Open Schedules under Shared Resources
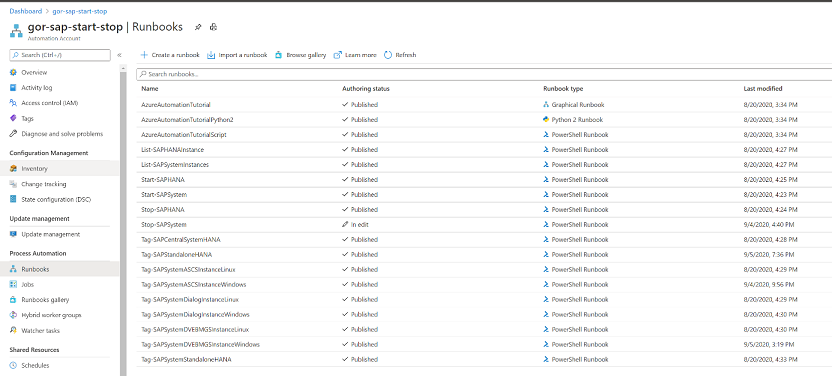Screen dimensions: 832x376 pos(35,365)
